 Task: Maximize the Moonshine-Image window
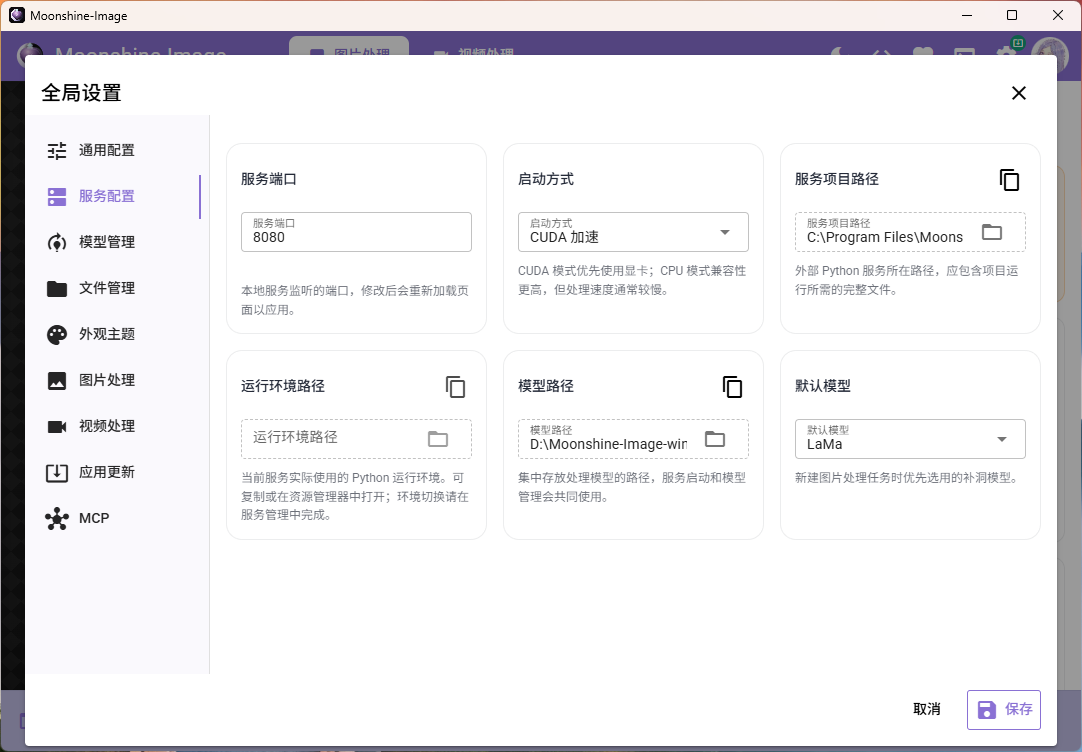(x=1012, y=15)
